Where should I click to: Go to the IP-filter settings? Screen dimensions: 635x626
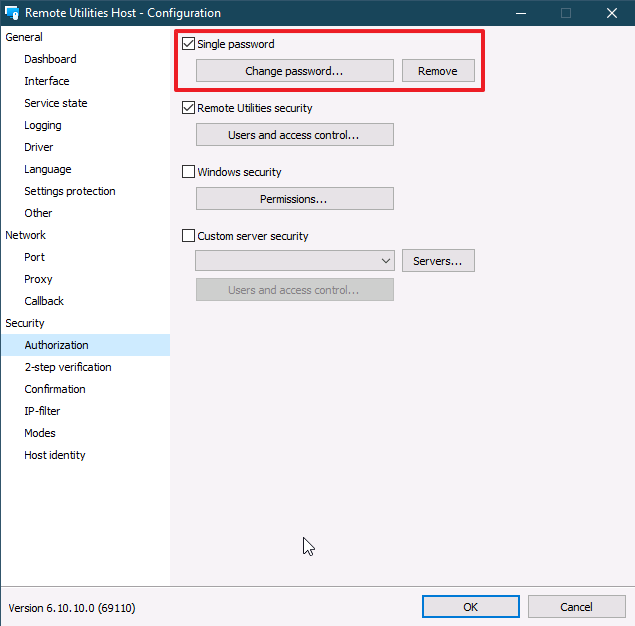click(42, 411)
